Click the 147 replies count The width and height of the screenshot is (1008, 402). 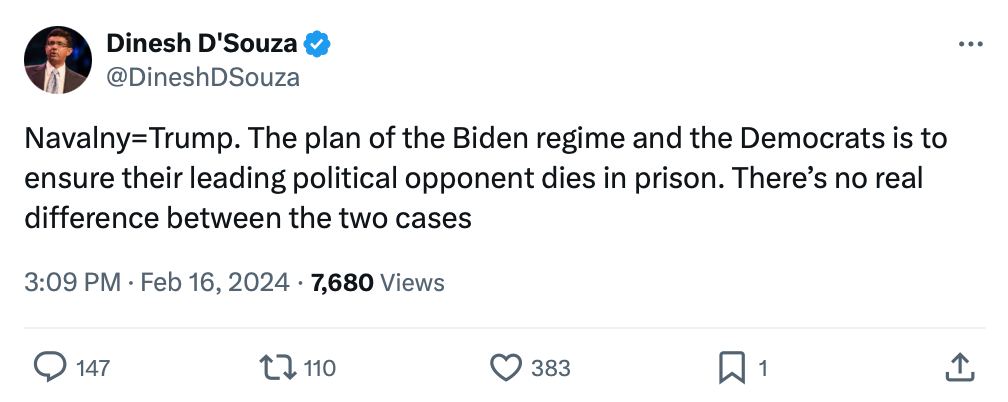pyautogui.click(x=93, y=368)
